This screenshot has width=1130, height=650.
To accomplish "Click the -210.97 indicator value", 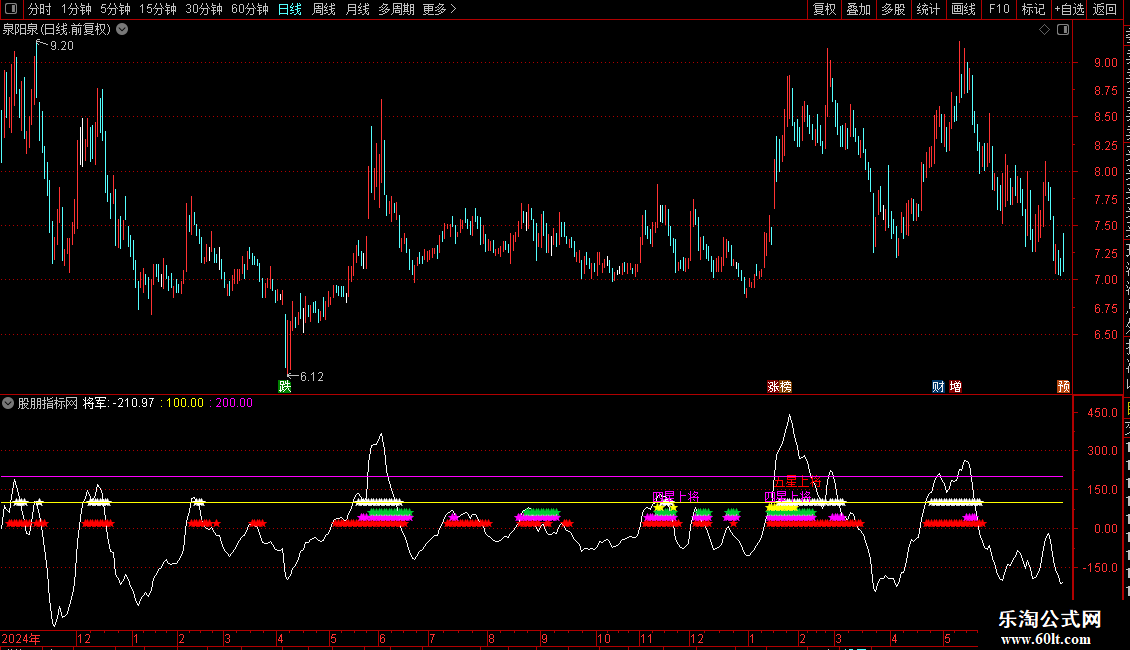I will (x=133, y=403).
